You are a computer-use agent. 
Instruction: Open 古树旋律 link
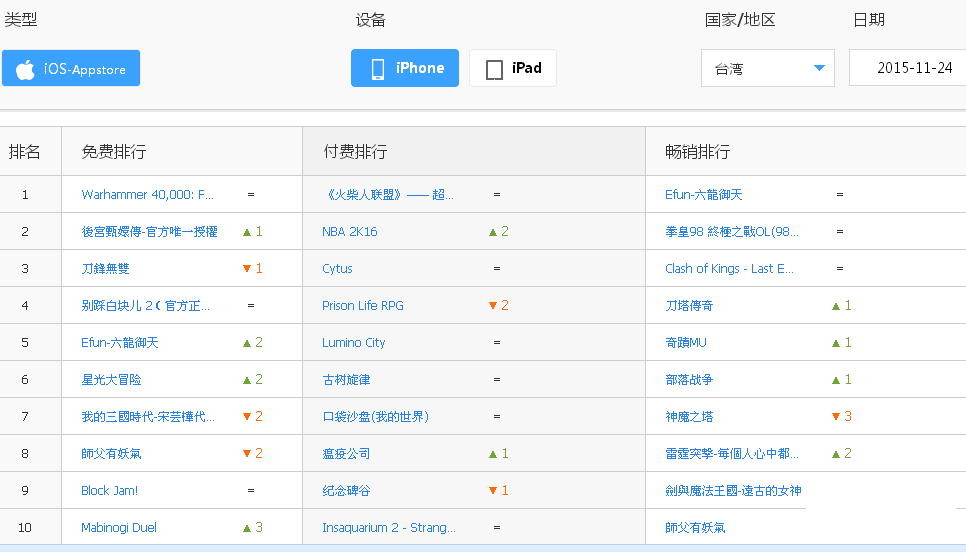click(346, 380)
